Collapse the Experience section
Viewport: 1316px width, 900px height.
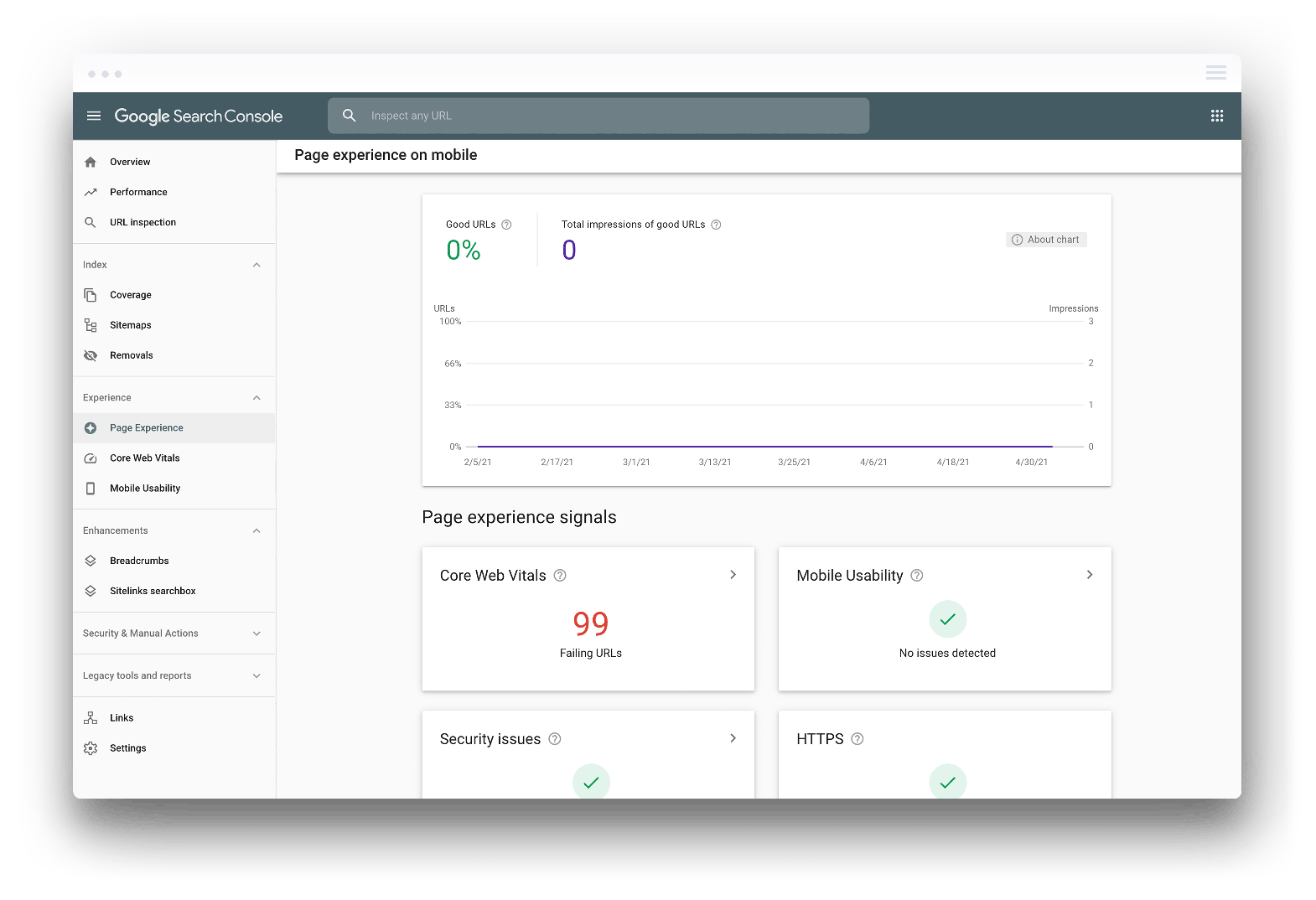[x=256, y=398]
